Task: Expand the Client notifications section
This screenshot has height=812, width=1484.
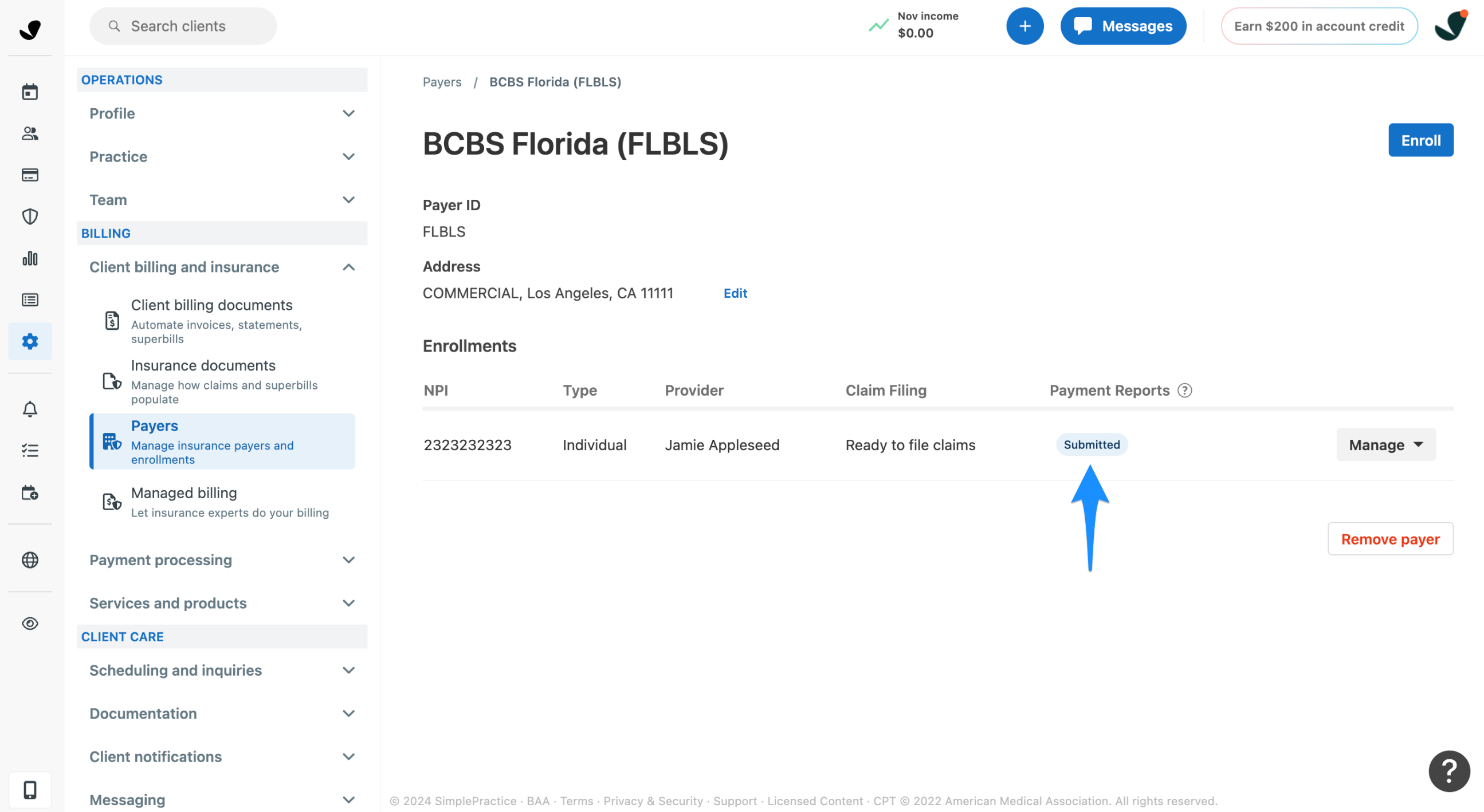Action: [x=222, y=756]
